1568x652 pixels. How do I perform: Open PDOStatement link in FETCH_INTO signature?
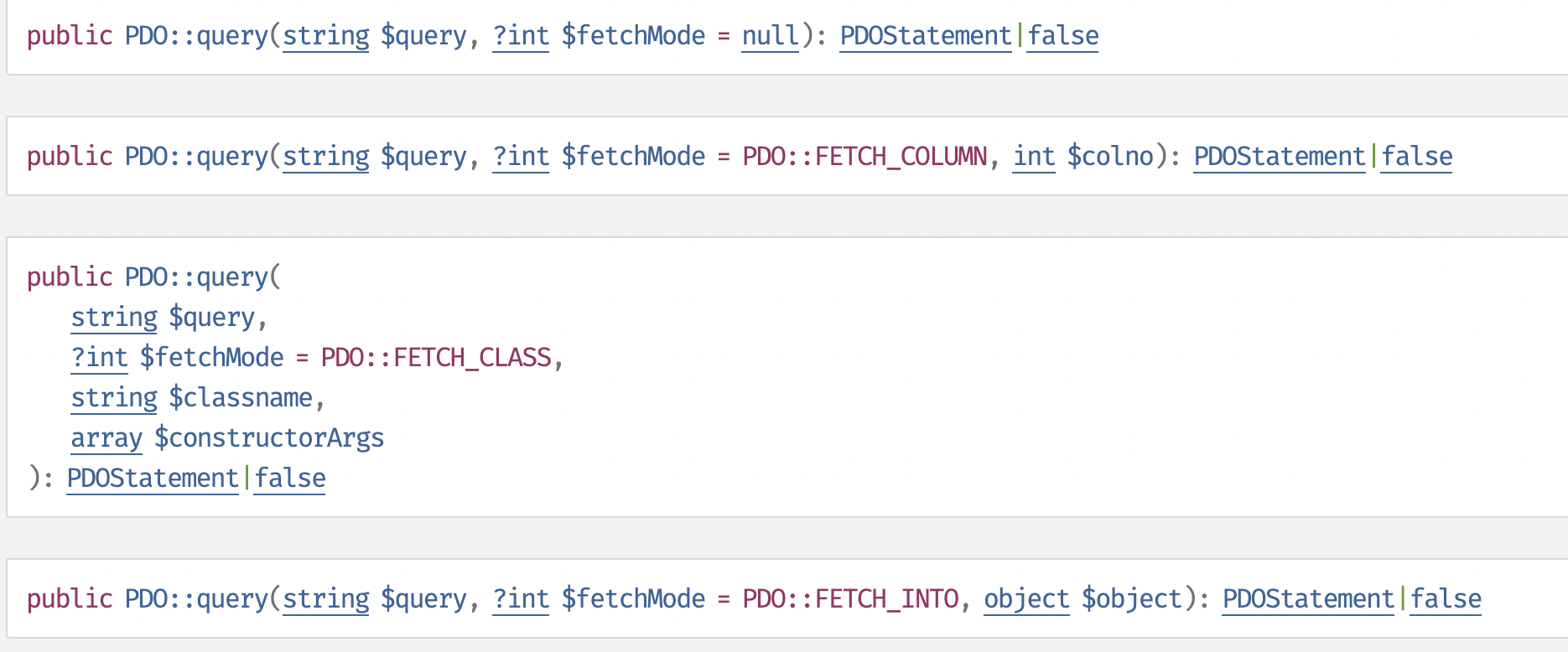[x=1307, y=599]
